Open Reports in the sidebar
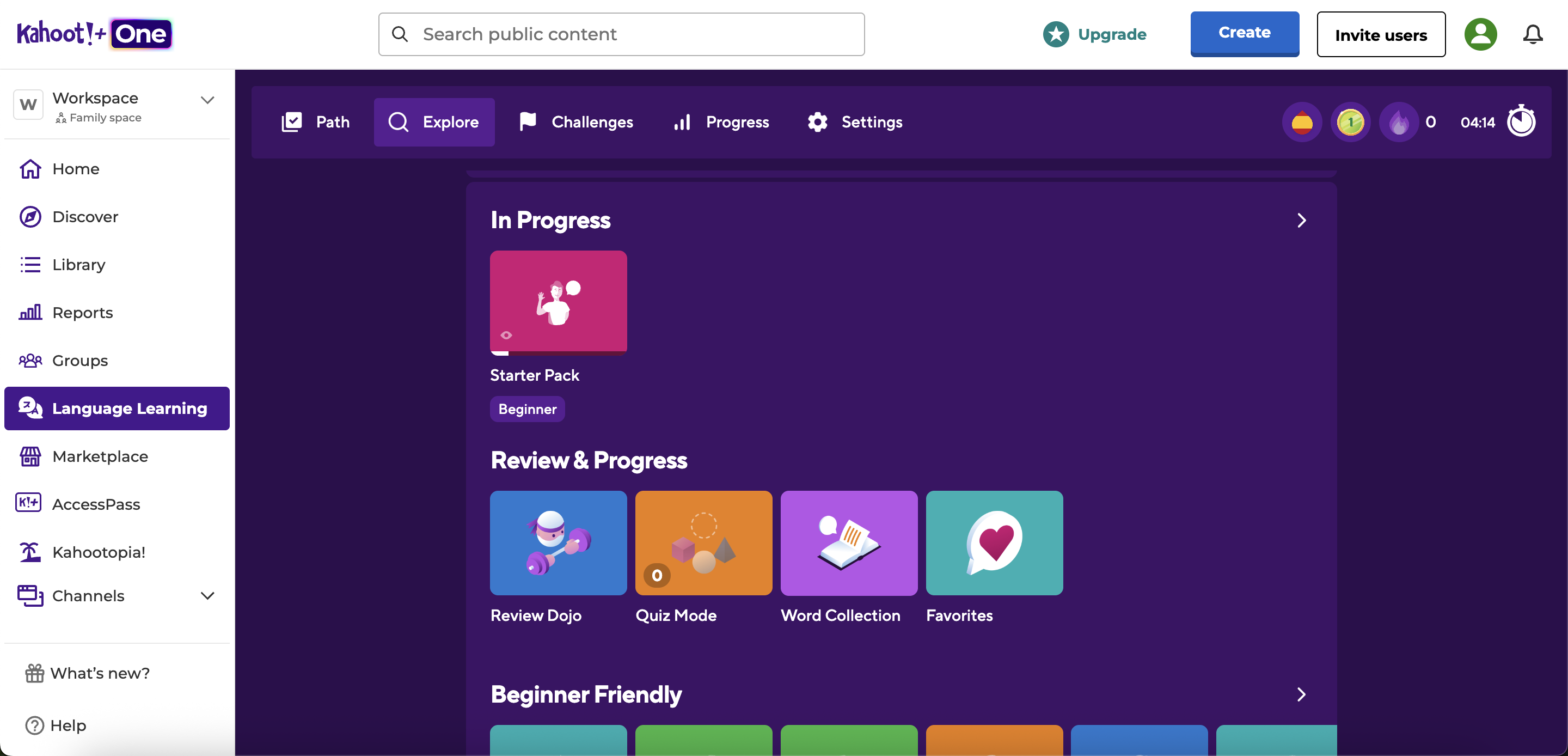This screenshot has width=1568, height=756. pos(117,313)
